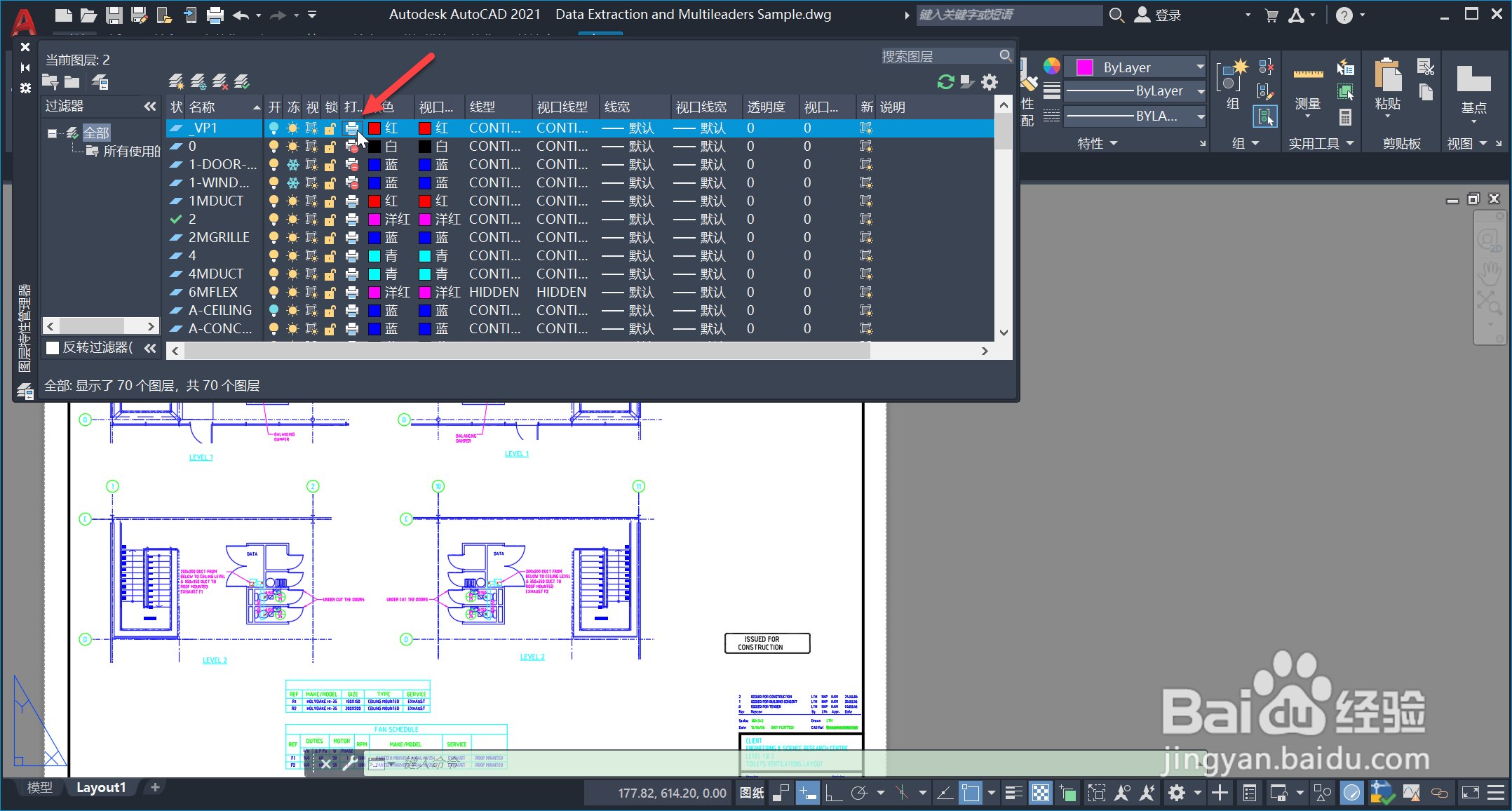
Task: Check the invert filter checkbox
Action: point(52,348)
